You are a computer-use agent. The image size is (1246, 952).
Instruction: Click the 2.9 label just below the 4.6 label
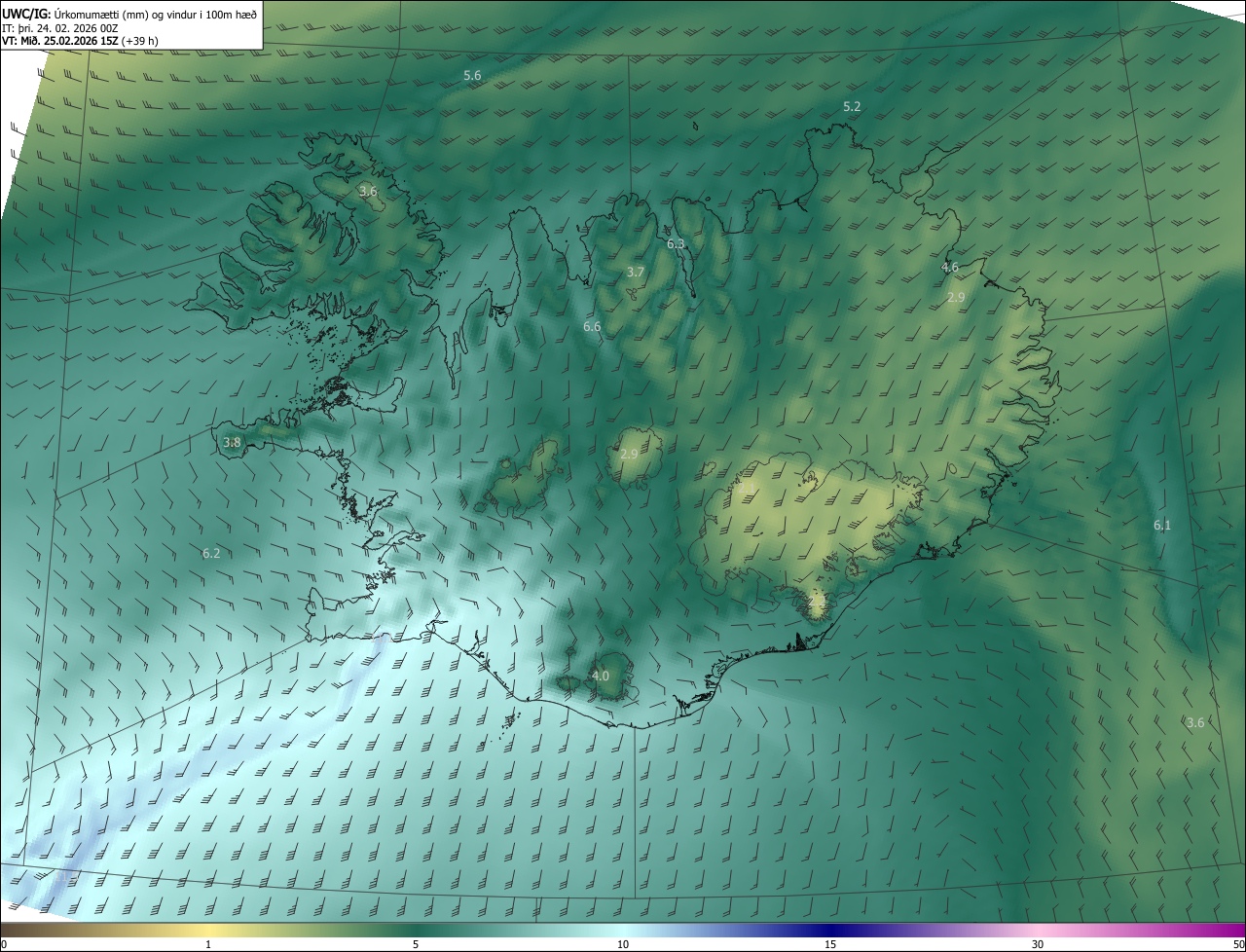[956, 297]
